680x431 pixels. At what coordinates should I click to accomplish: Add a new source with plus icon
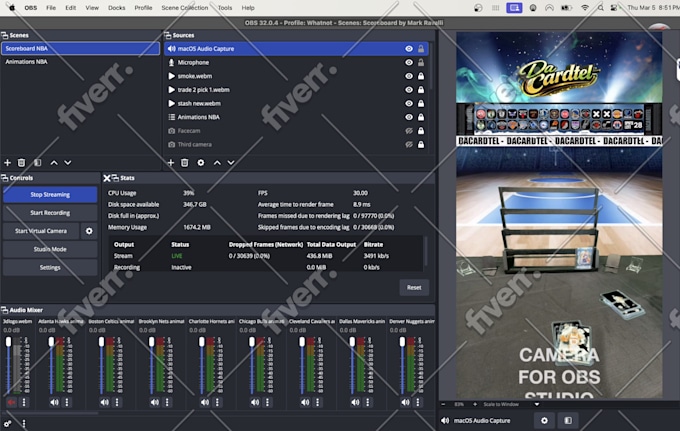coord(171,163)
